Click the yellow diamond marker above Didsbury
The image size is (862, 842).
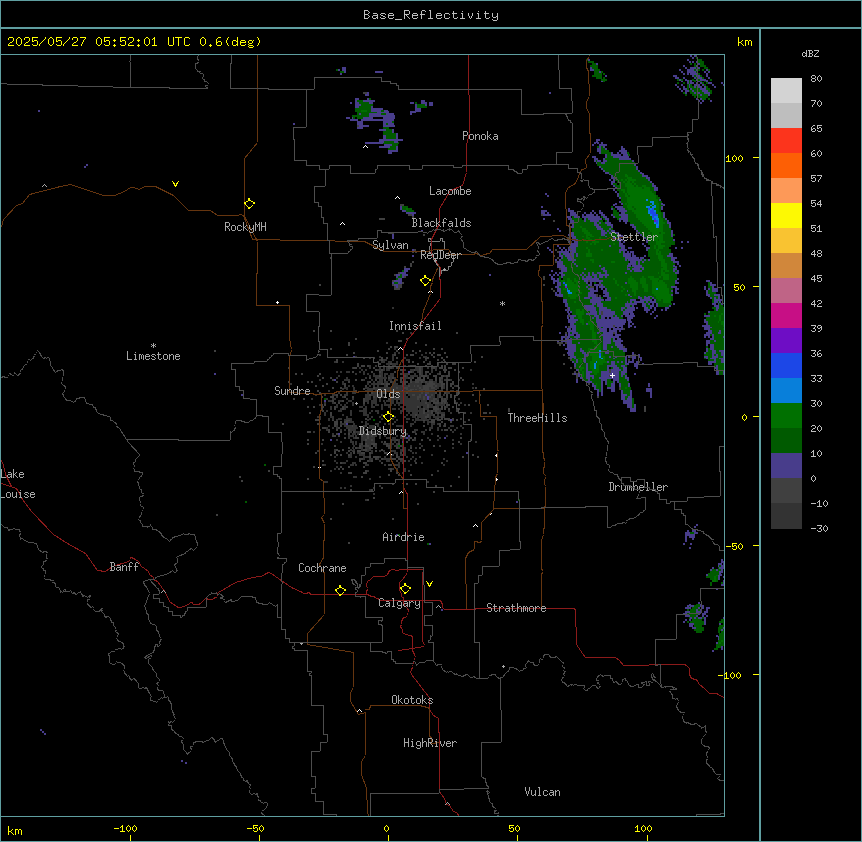tap(389, 417)
